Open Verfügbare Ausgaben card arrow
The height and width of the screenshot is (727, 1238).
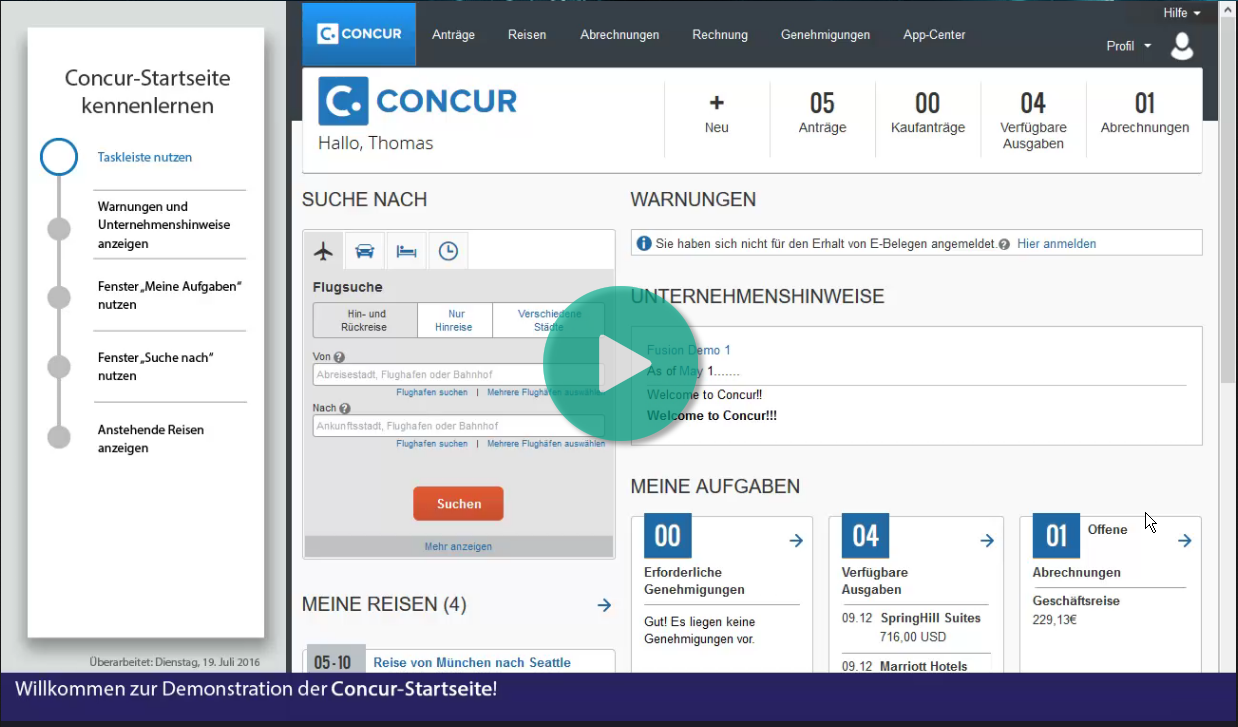point(987,541)
